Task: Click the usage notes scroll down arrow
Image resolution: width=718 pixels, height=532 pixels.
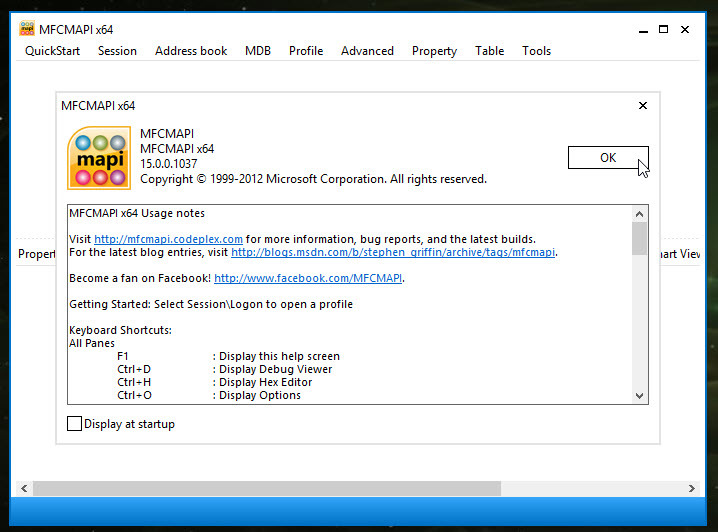Action: click(639, 396)
